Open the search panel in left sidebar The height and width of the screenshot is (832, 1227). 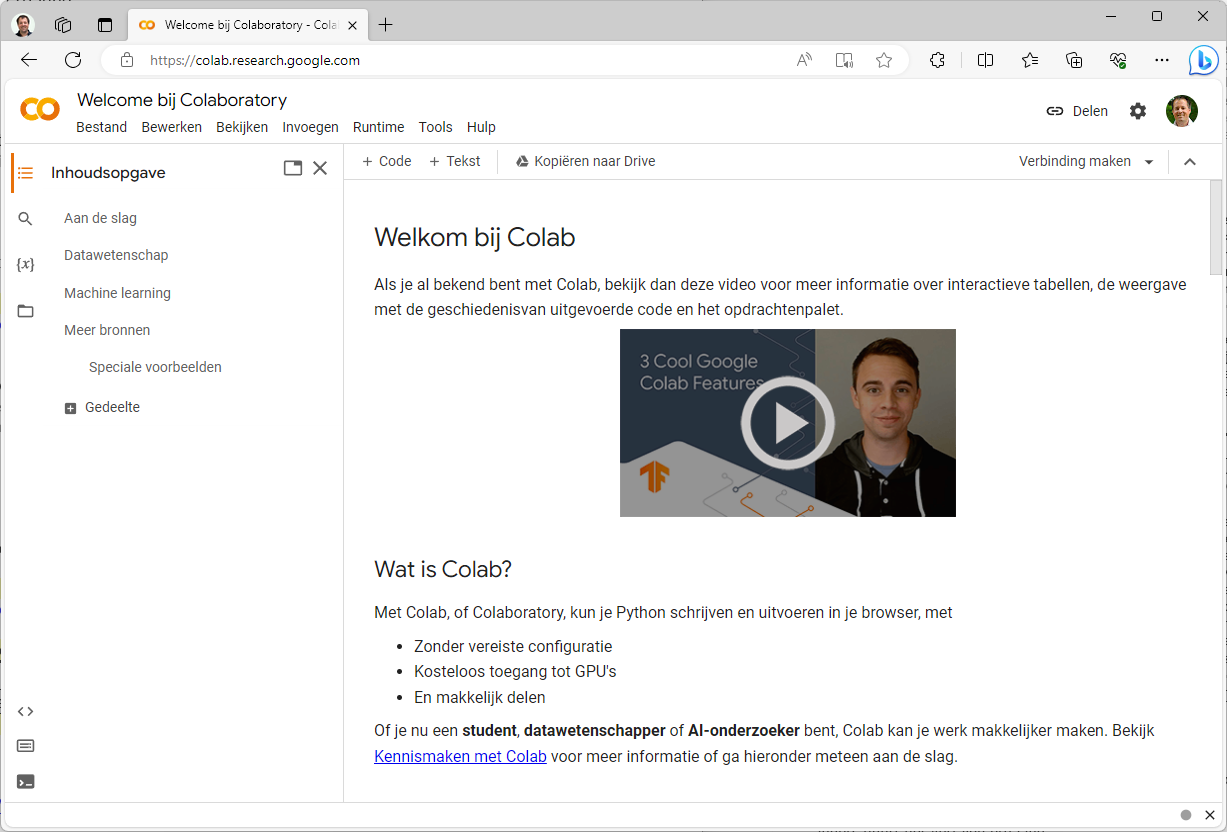[x=26, y=219]
